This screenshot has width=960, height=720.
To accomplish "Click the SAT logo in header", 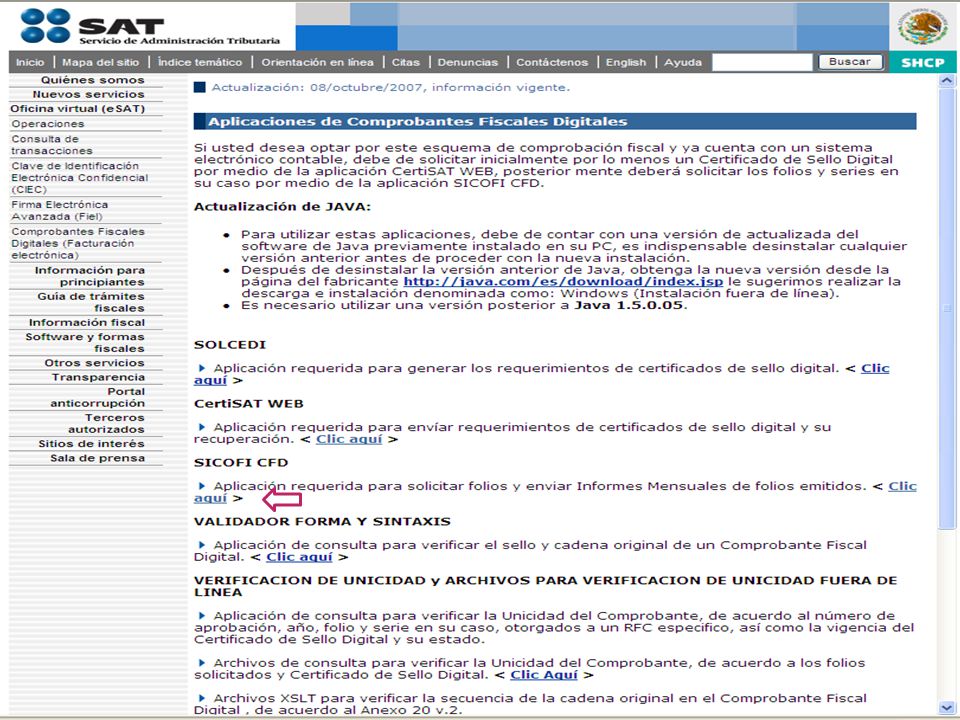I will click(151, 26).
